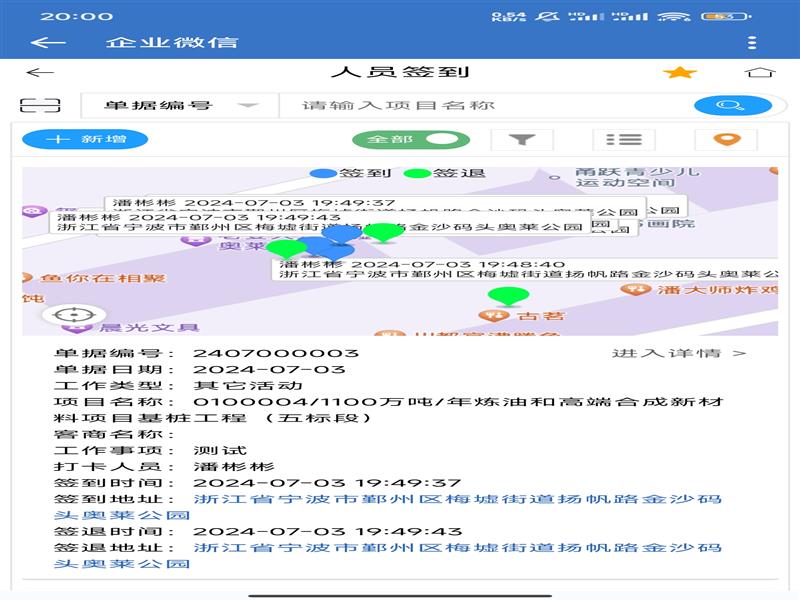This screenshot has width=800, height=600.
Task: Tap back arrow beside 人员签到 title
Action: tap(40, 73)
